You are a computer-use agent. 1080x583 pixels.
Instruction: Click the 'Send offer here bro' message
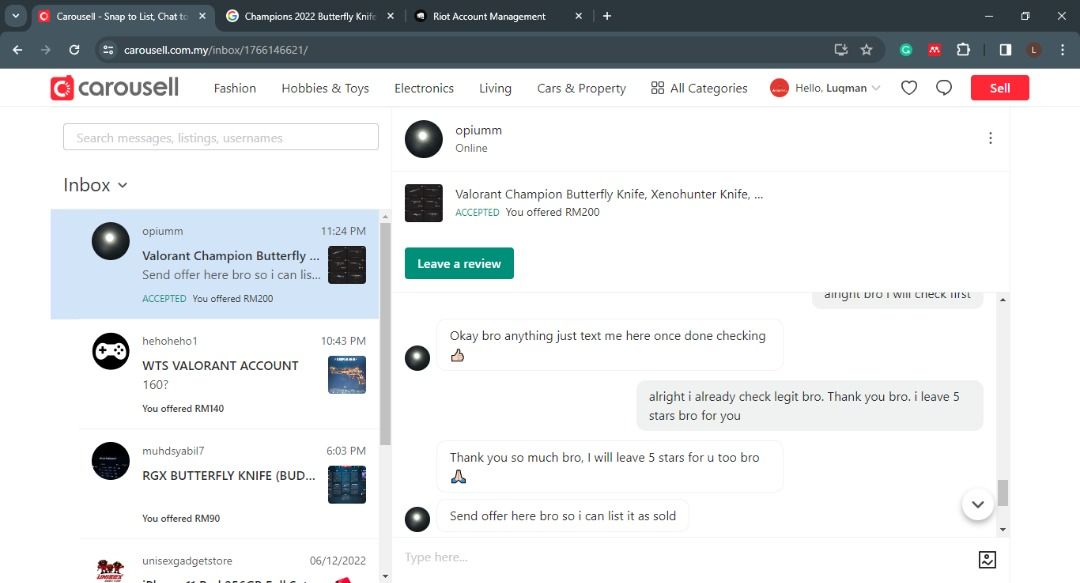(563, 515)
